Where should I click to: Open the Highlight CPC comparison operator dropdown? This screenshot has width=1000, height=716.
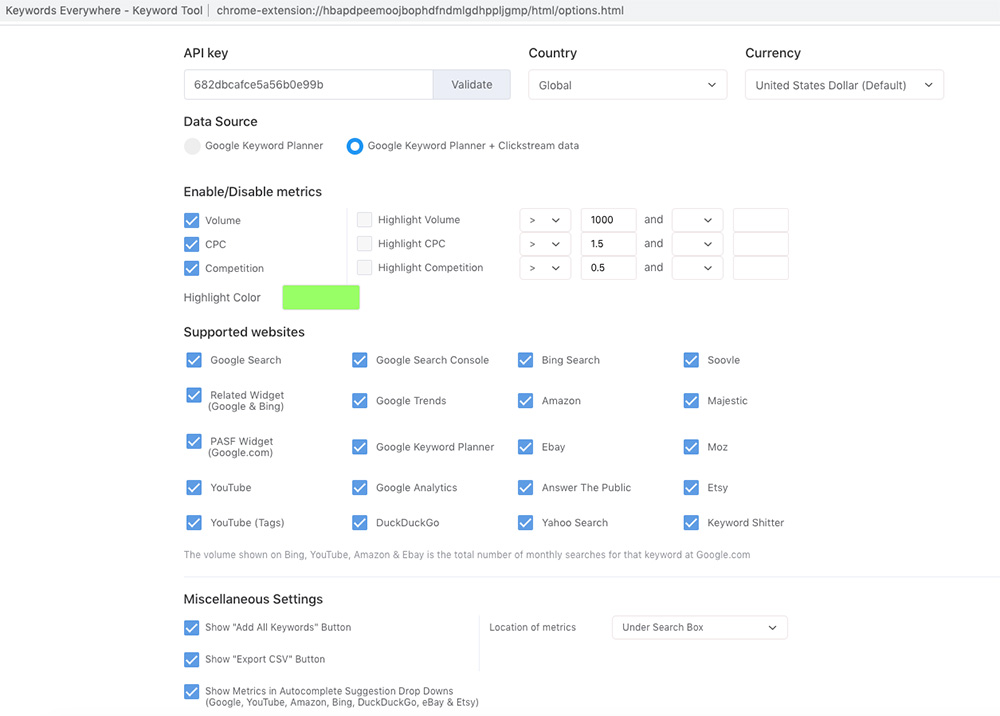pyautogui.click(x=545, y=244)
